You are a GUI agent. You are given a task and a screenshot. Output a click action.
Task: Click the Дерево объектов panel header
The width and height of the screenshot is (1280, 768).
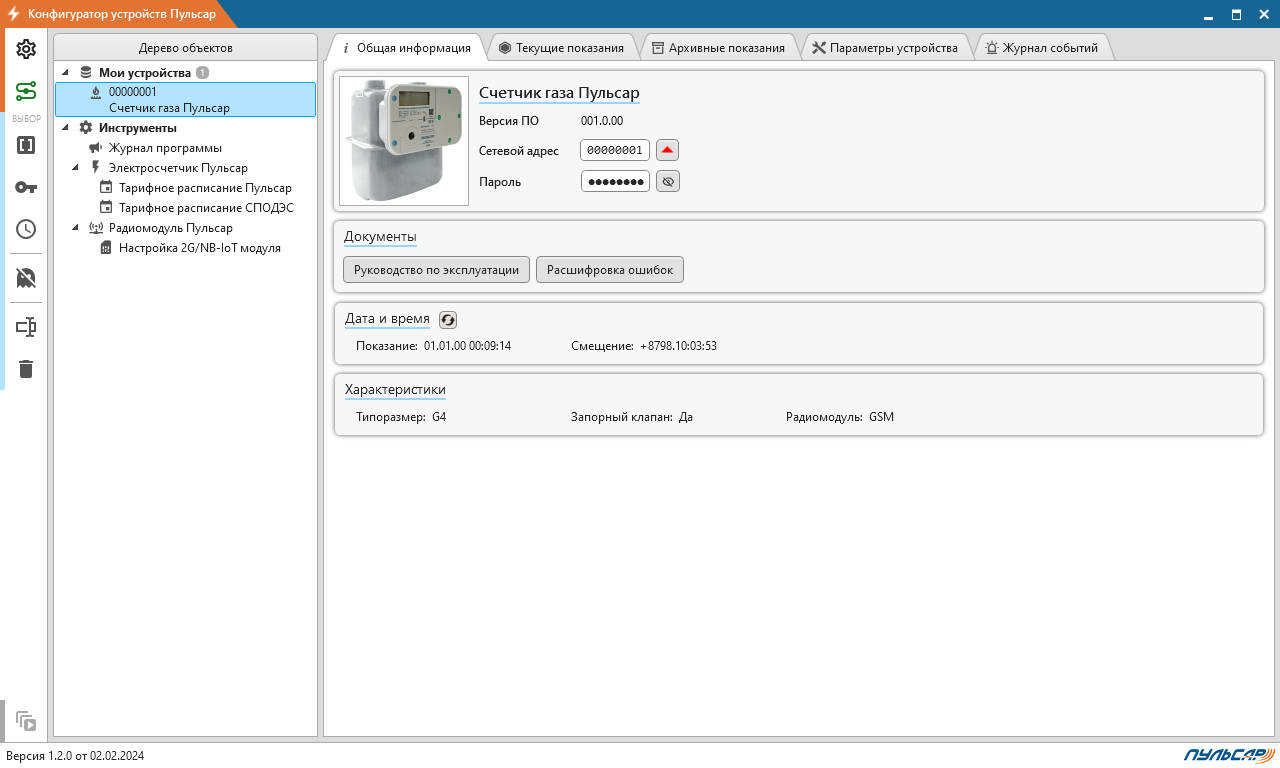pos(186,48)
